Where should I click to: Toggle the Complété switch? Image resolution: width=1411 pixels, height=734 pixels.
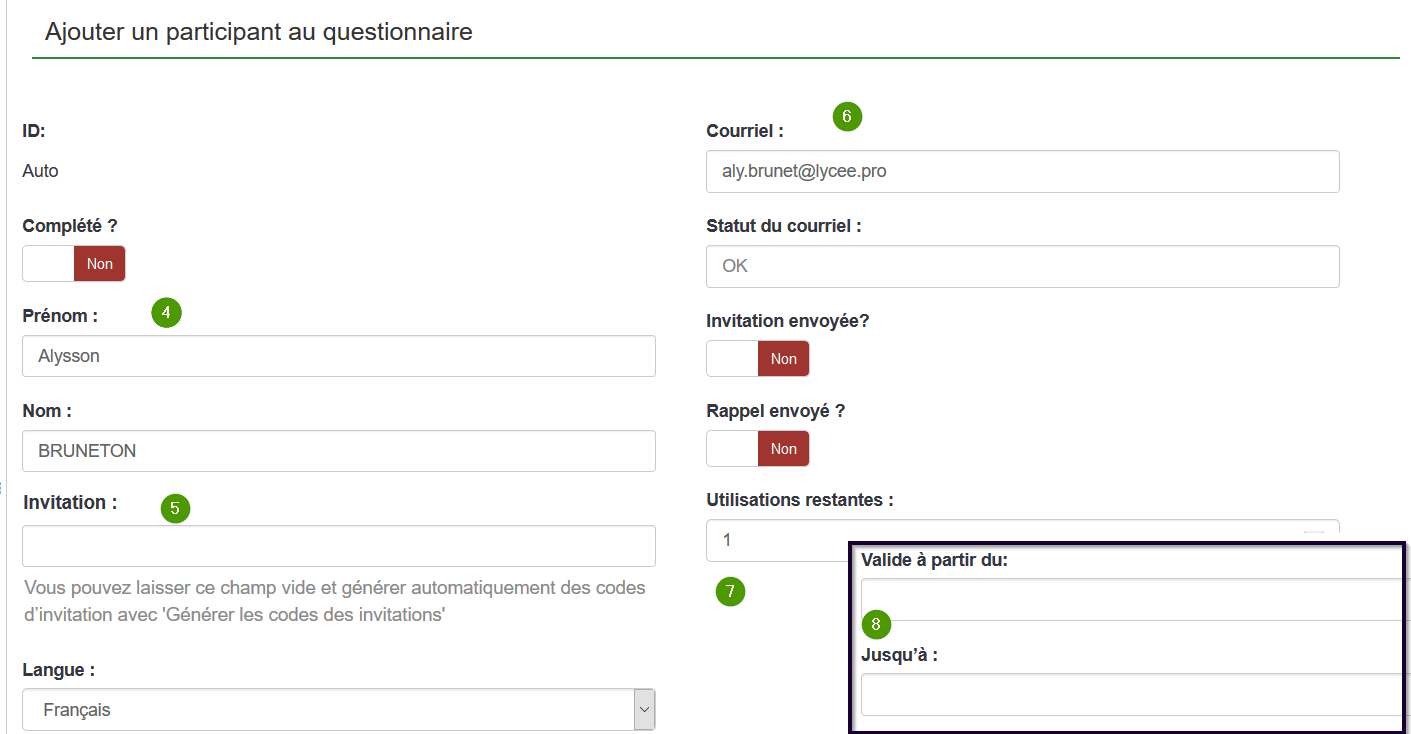click(x=74, y=264)
